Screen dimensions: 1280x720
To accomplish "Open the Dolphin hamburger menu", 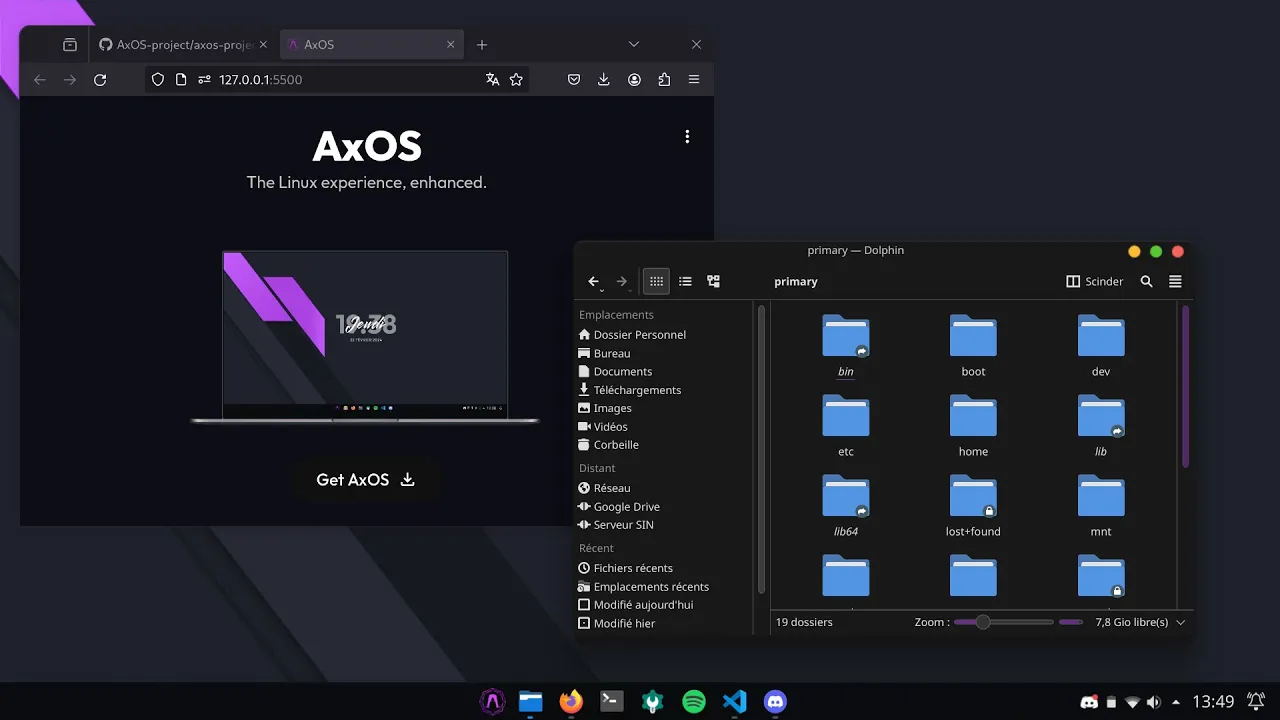I will (x=1175, y=282).
